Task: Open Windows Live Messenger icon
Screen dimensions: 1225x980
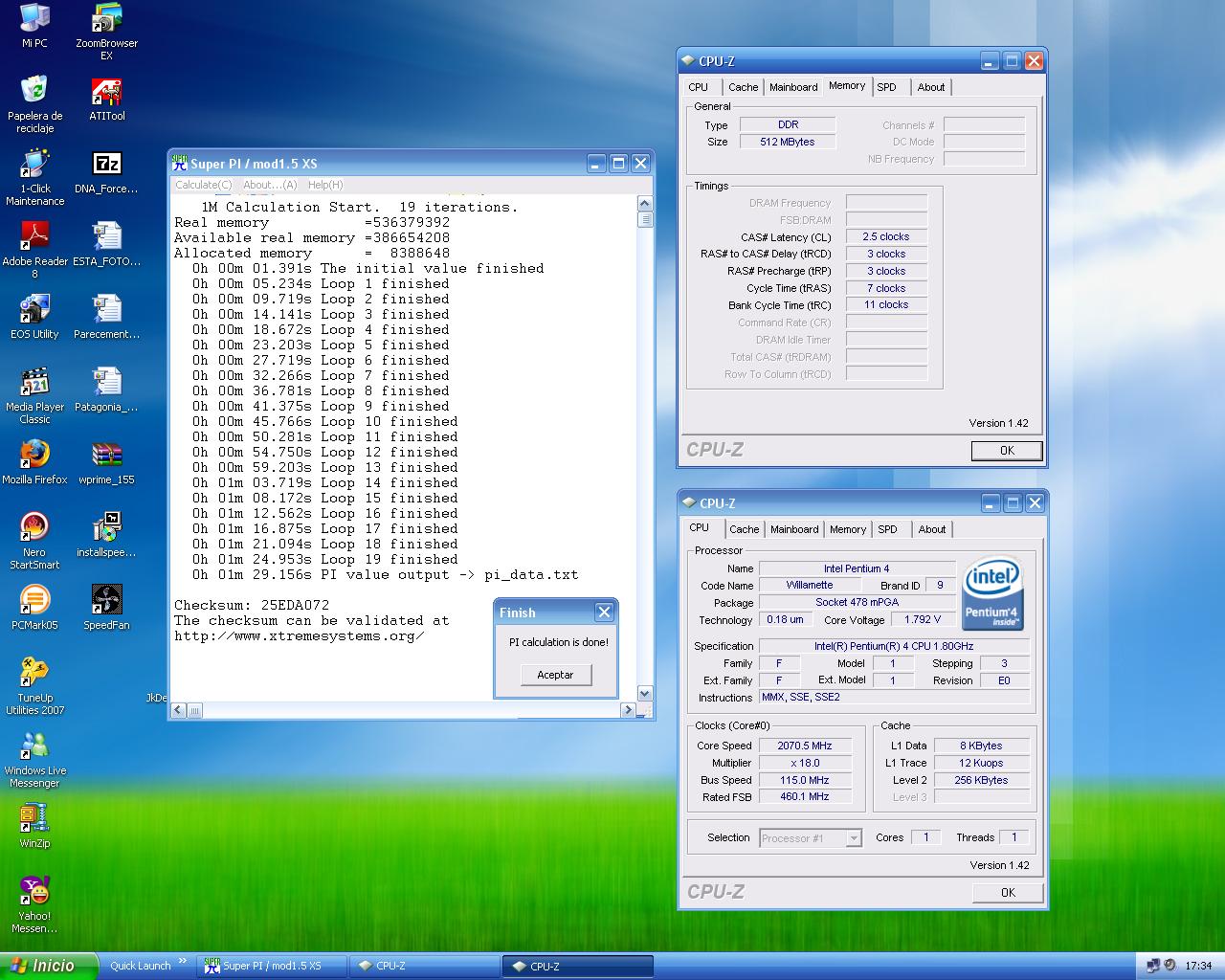Action: click(x=34, y=759)
